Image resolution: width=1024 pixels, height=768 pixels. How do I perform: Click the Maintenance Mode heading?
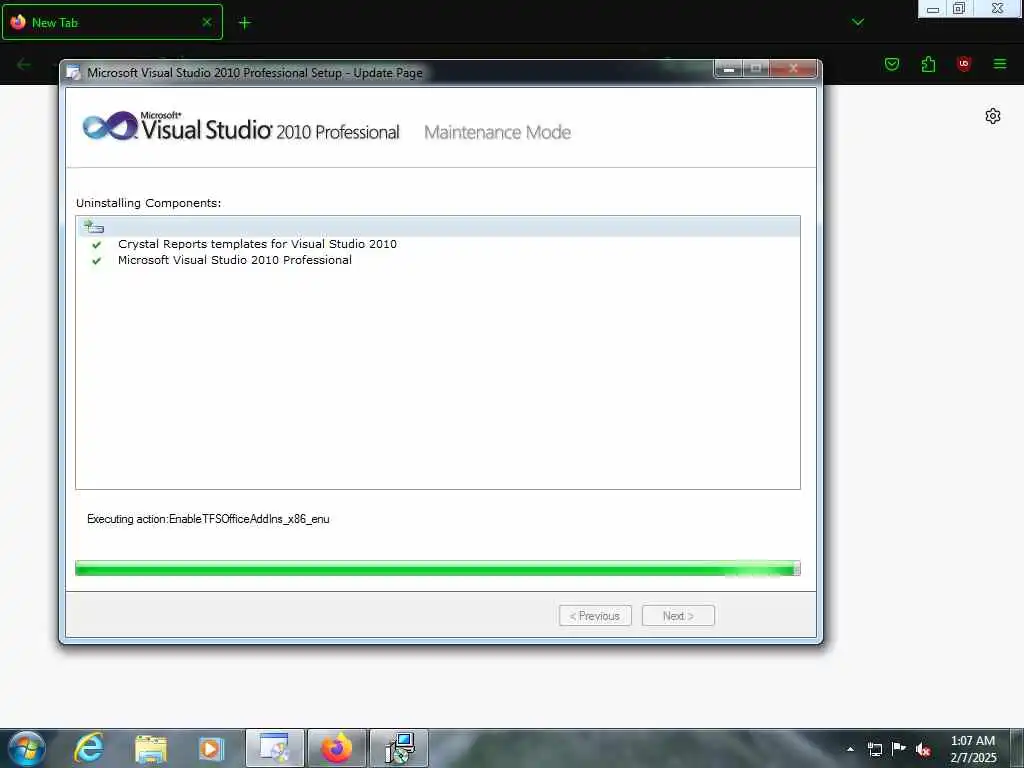tap(497, 132)
